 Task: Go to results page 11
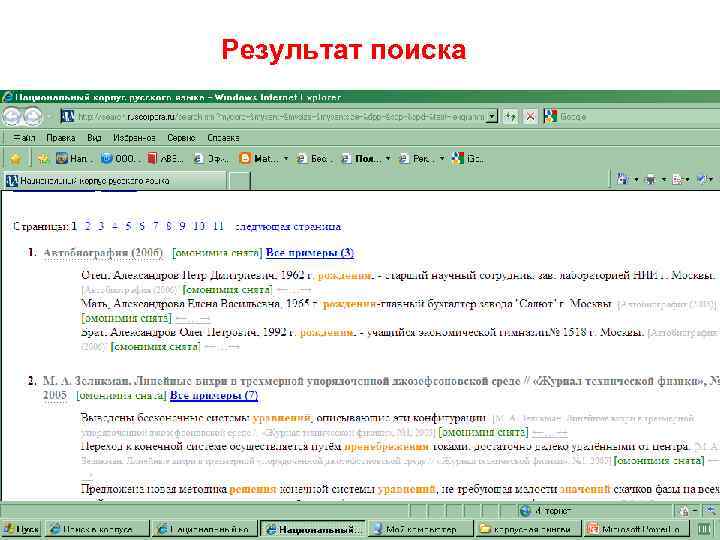[x=219, y=226]
